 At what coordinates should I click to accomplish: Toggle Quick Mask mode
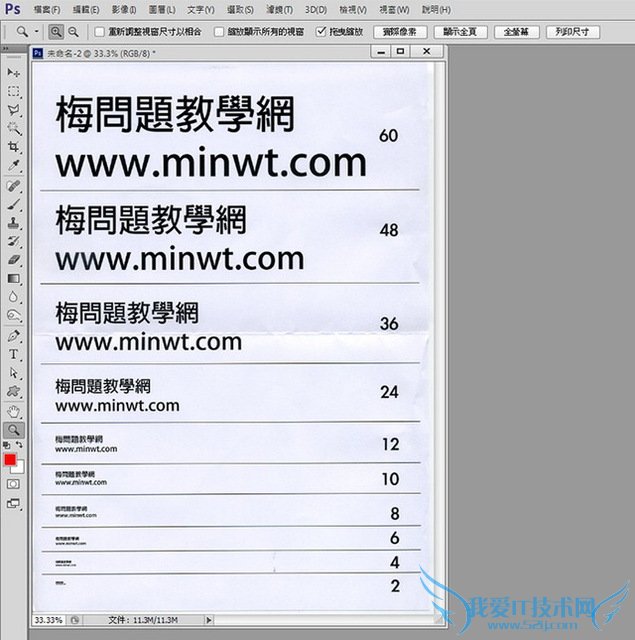click(13, 484)
